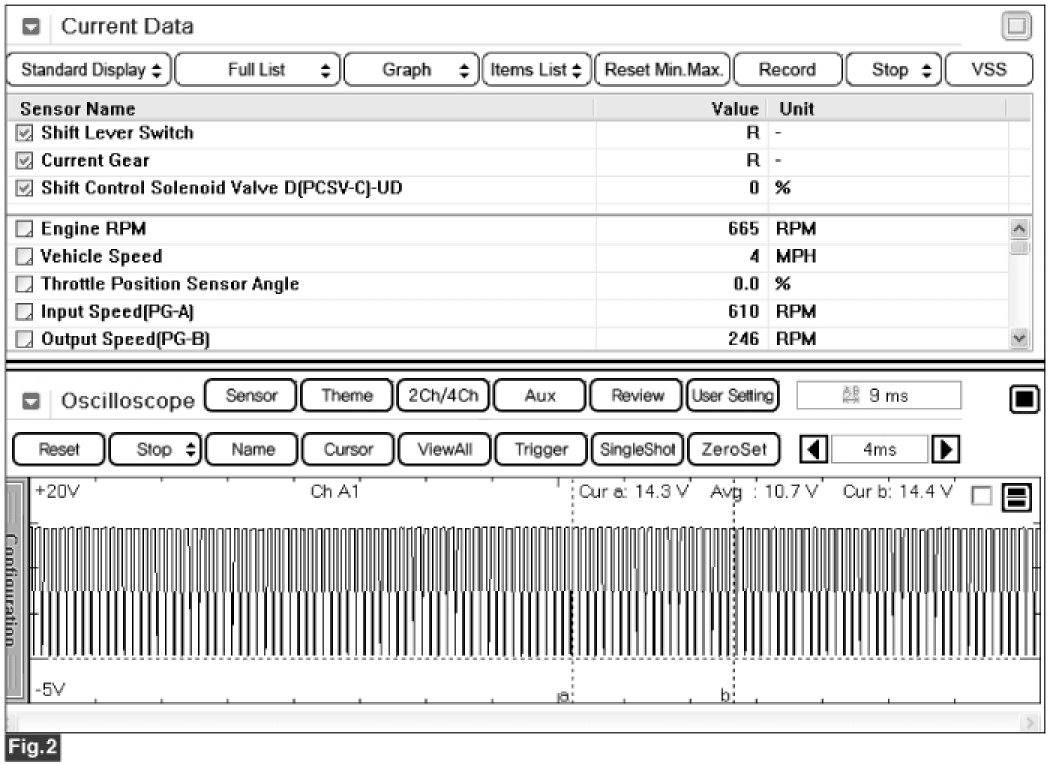Maximize Current Data panel using top-right square icon
Image resolution: width=1050 pixels, height=765 pixels.
1016,27
